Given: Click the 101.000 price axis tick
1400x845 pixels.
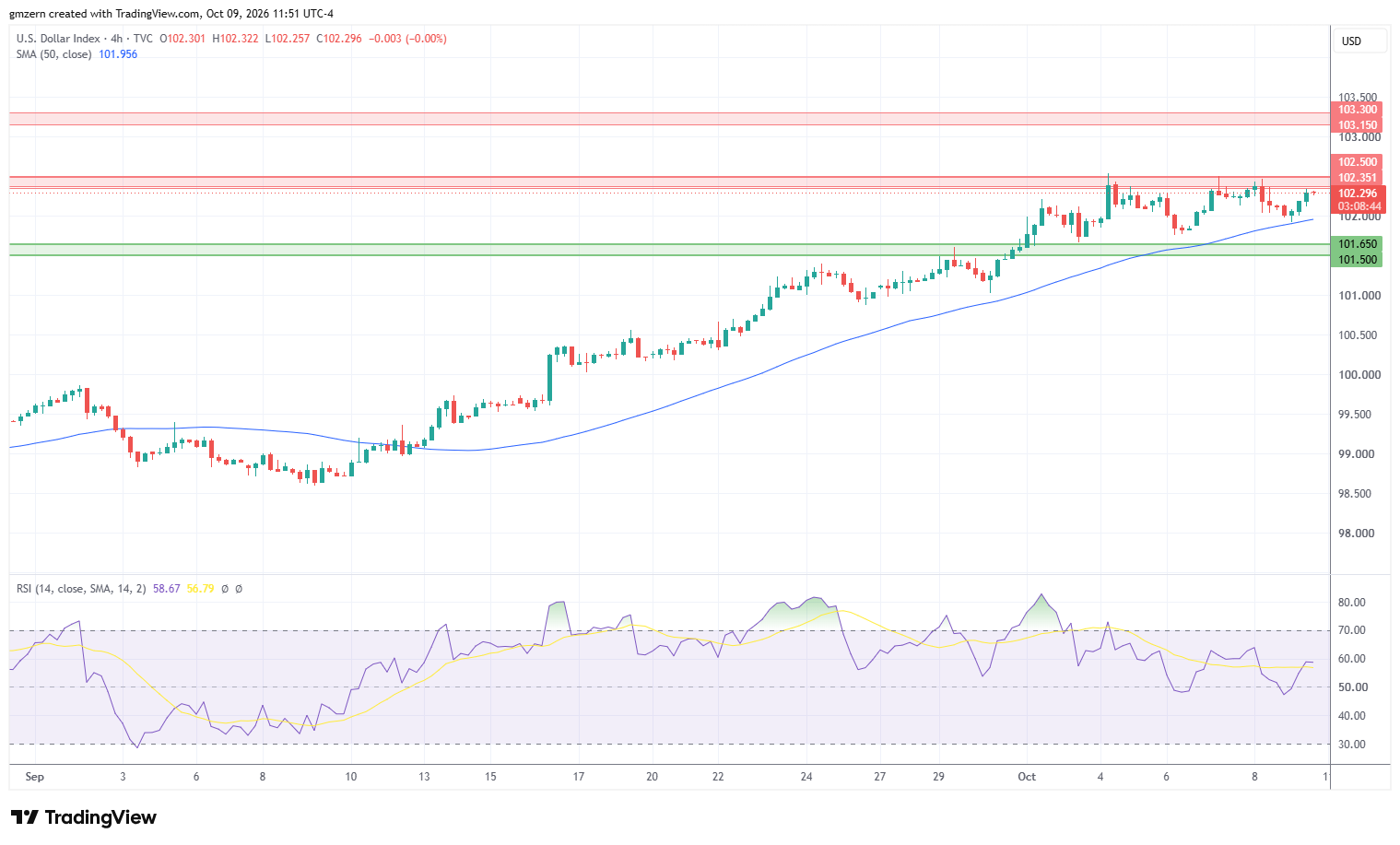Looking at the screenshot, I should (x=1359, y=296).
